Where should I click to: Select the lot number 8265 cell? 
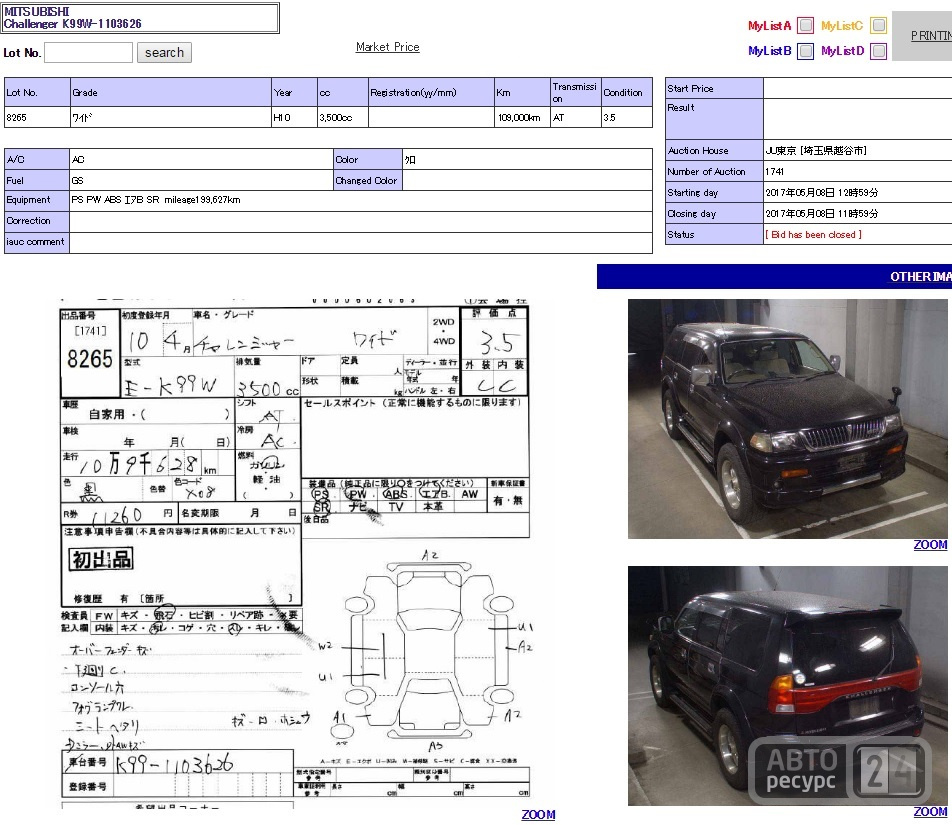[37, 118]
